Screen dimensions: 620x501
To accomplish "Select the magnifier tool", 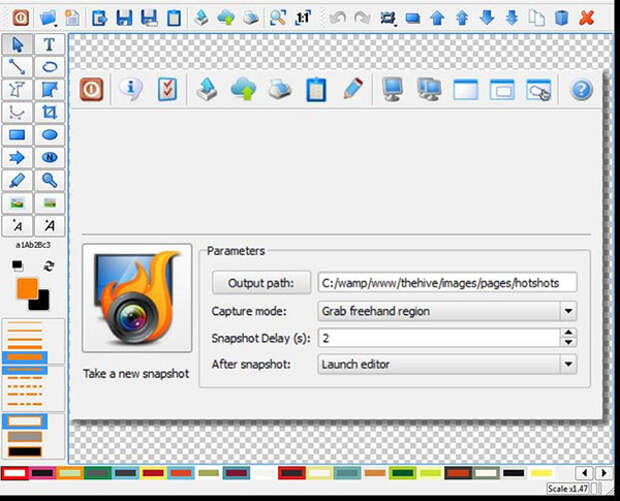I will click(49, 180).
